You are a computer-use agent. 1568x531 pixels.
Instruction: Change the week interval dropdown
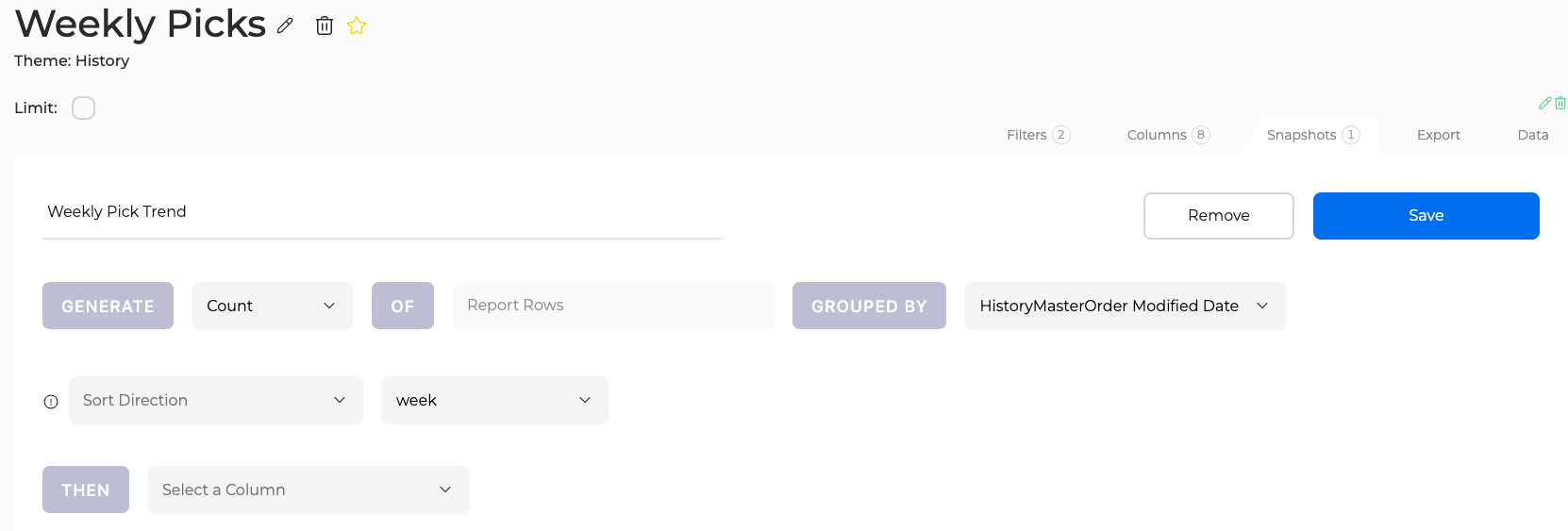[495, 400]
